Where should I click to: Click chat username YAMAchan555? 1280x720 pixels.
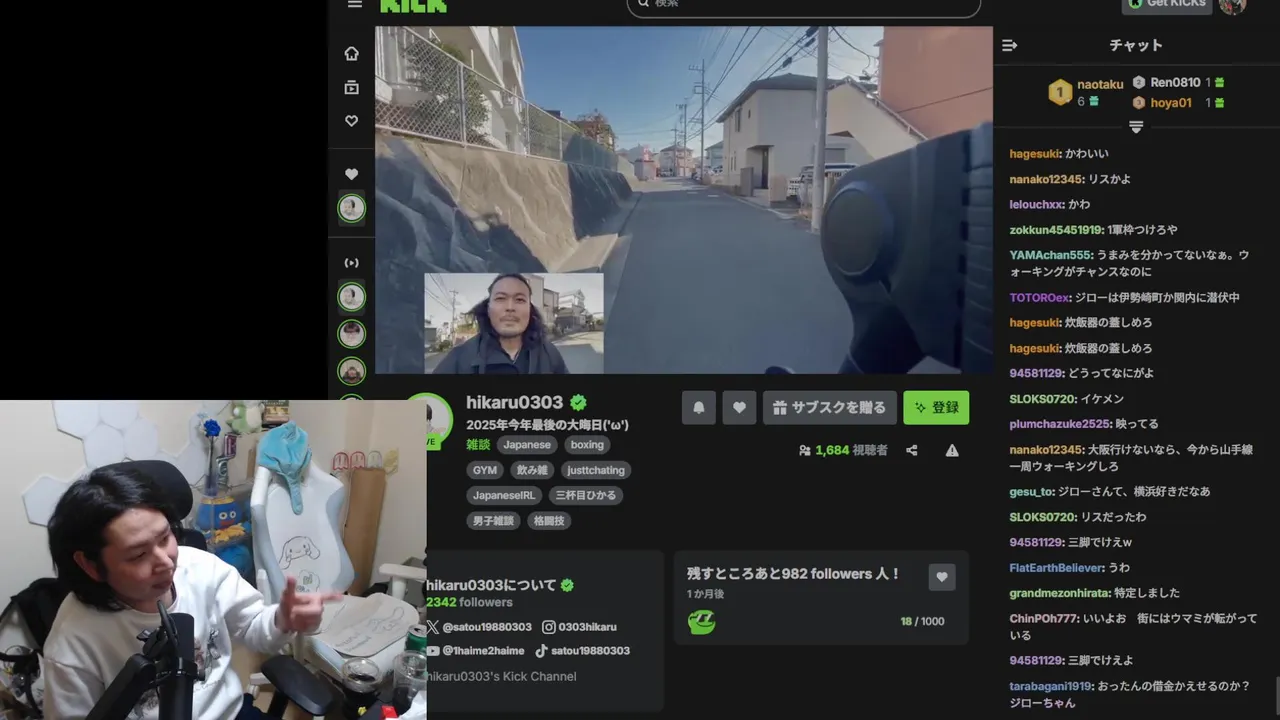point(1050,255)
